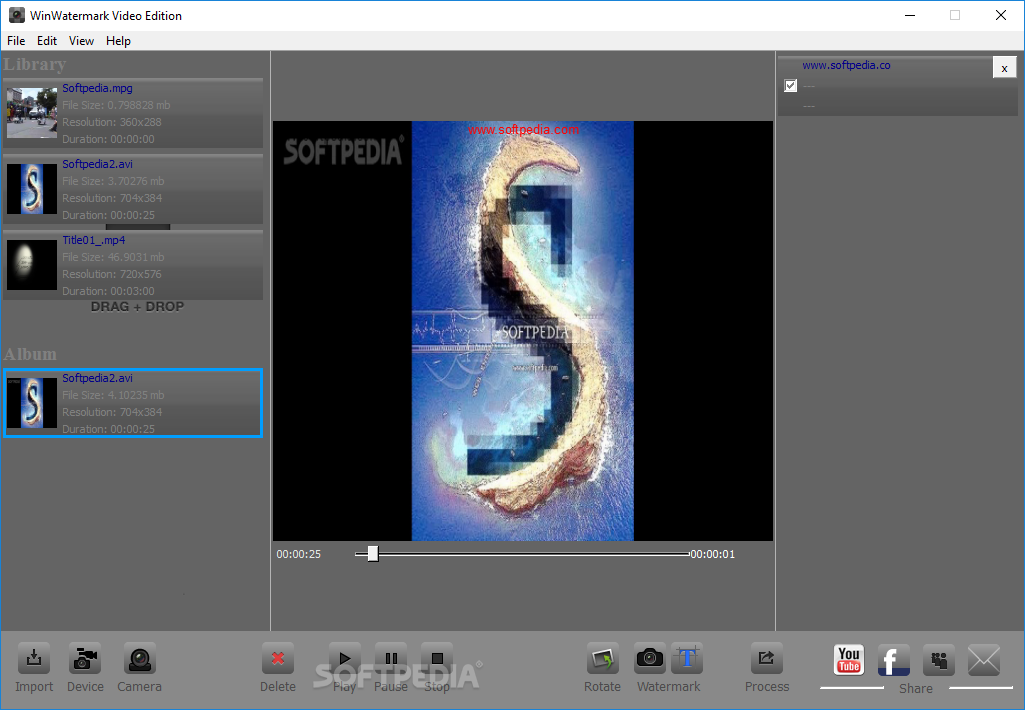Click Resolution: 720x576 text
Screen dimensions: 1025x710
coord(112,274)
